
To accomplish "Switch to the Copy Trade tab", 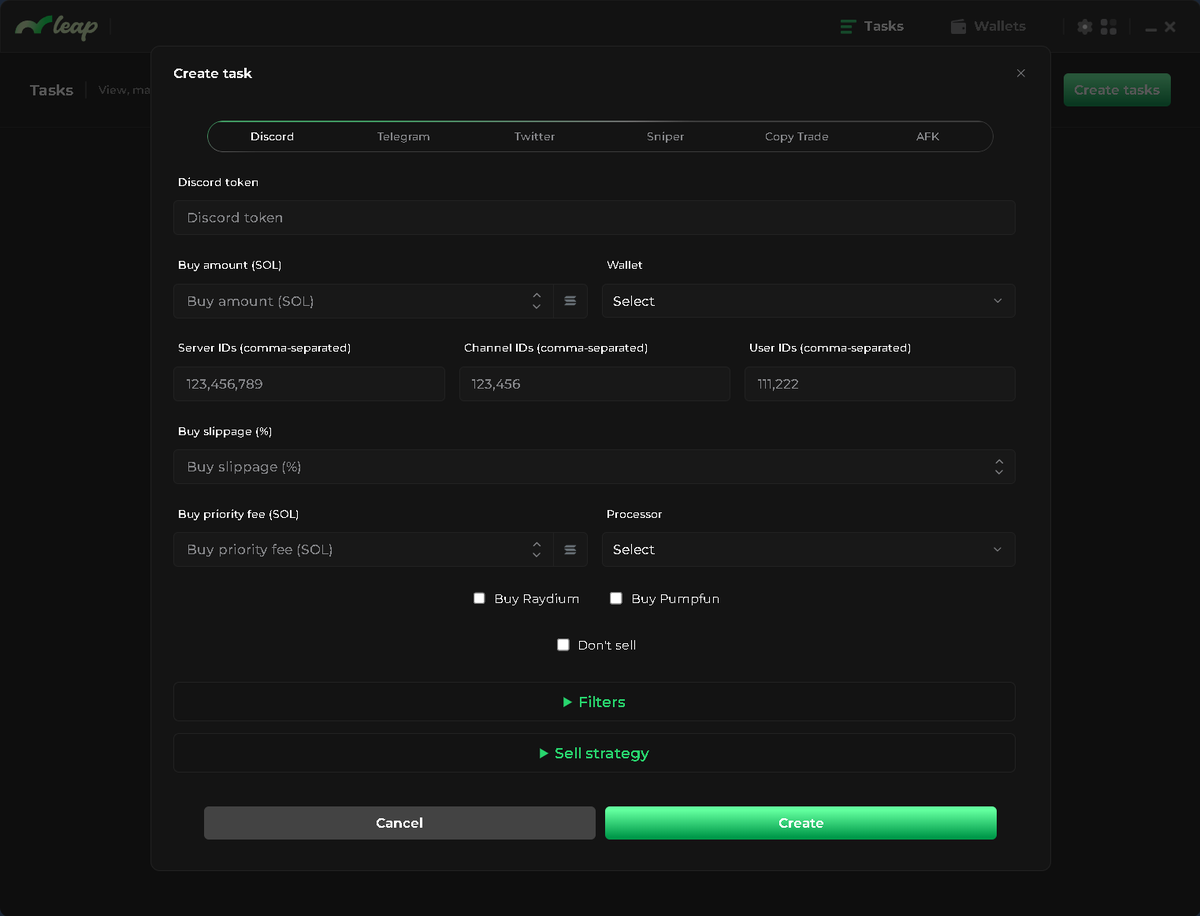I will (796, 136).
